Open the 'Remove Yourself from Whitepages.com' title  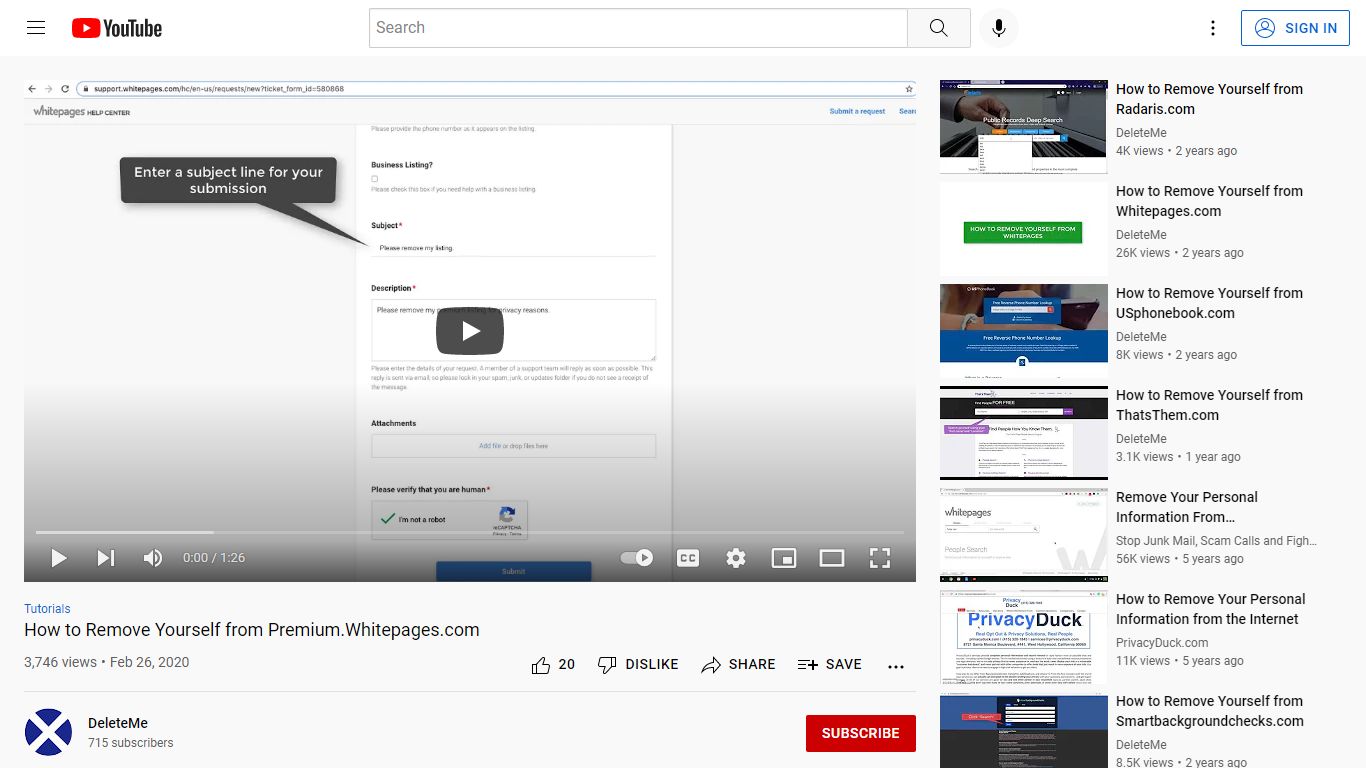click(1209, 201)
